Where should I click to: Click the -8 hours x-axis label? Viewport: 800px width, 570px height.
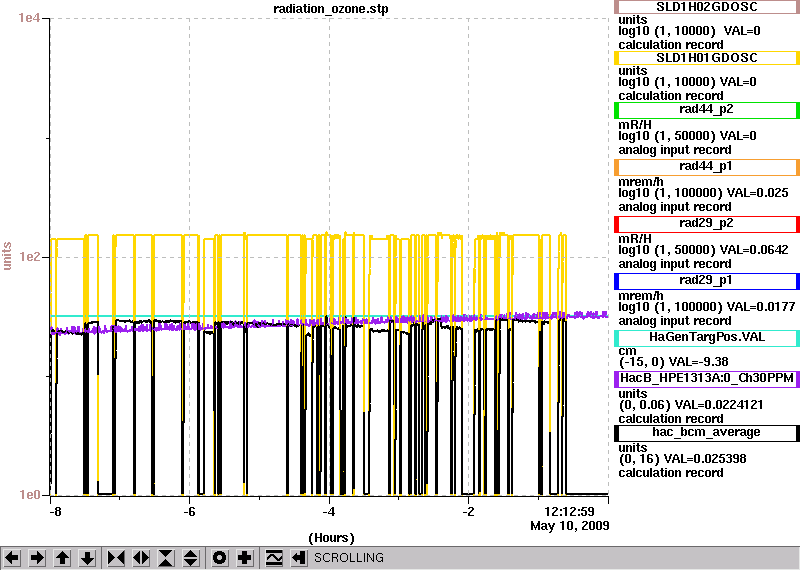(55, 512)
